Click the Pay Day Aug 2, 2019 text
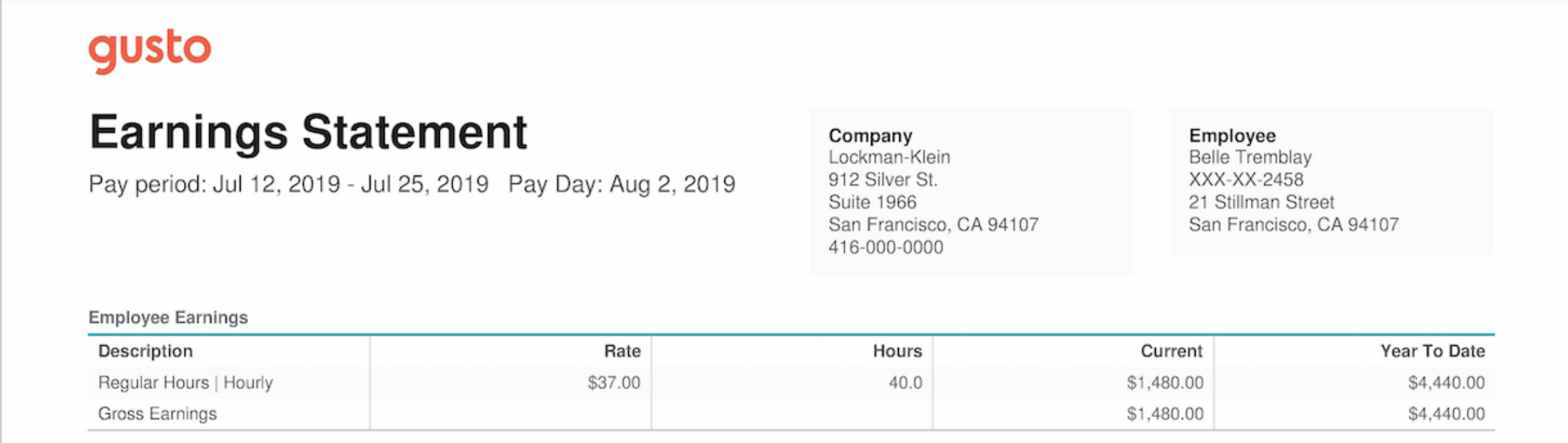 621,184
